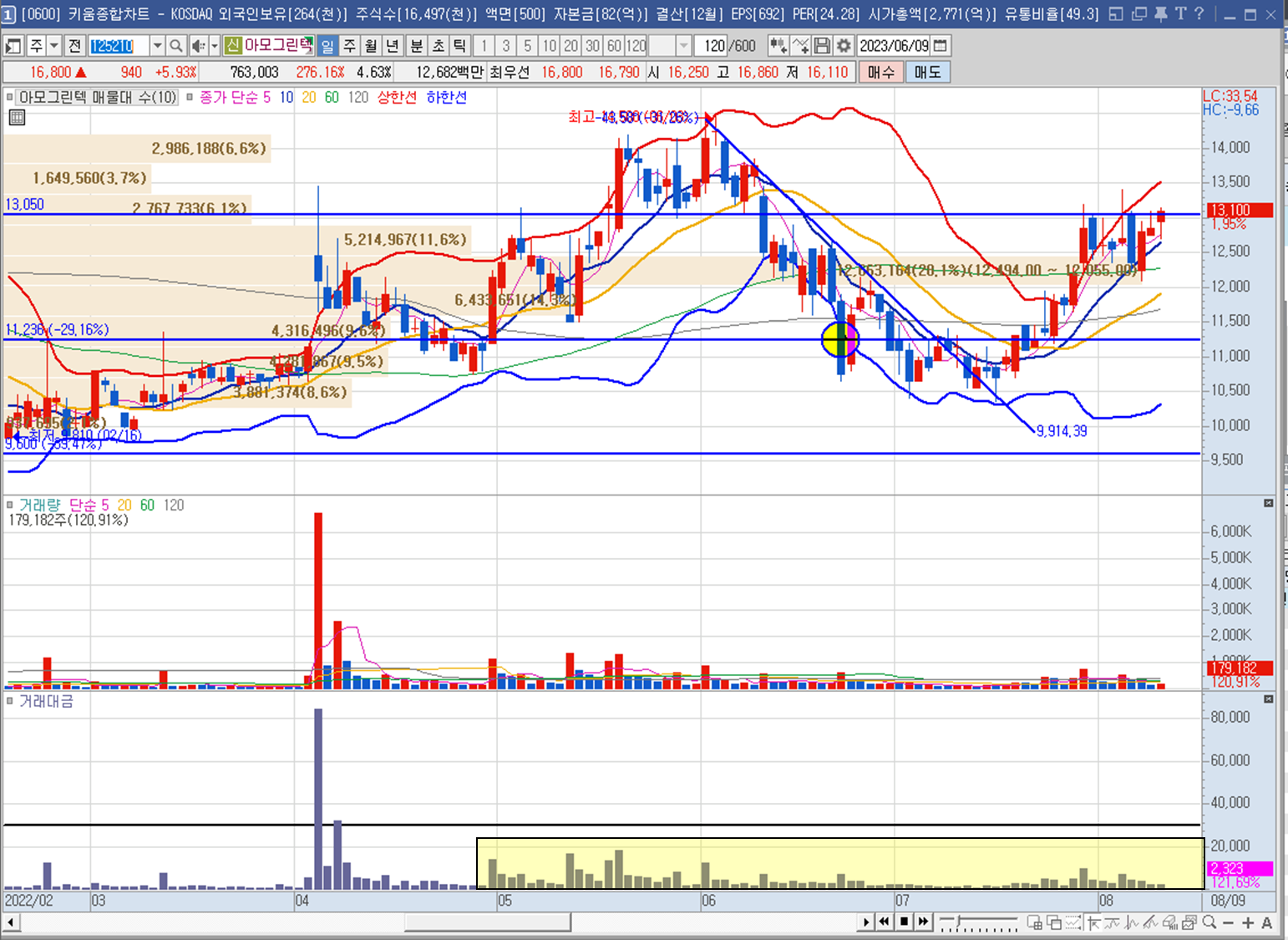
Task: Select the monthly '월' period button
Action: pyautogui.click(x=372, y=46)
